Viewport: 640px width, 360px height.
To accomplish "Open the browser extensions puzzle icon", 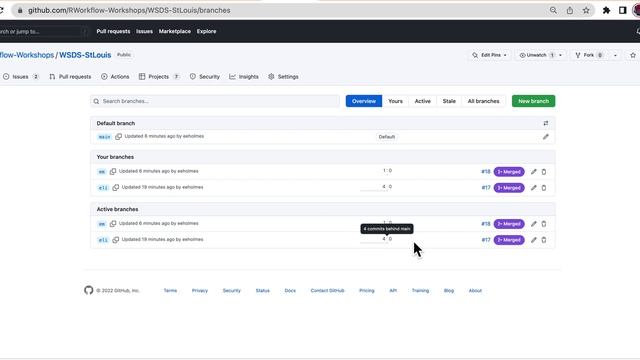I will tap(607, 10).
